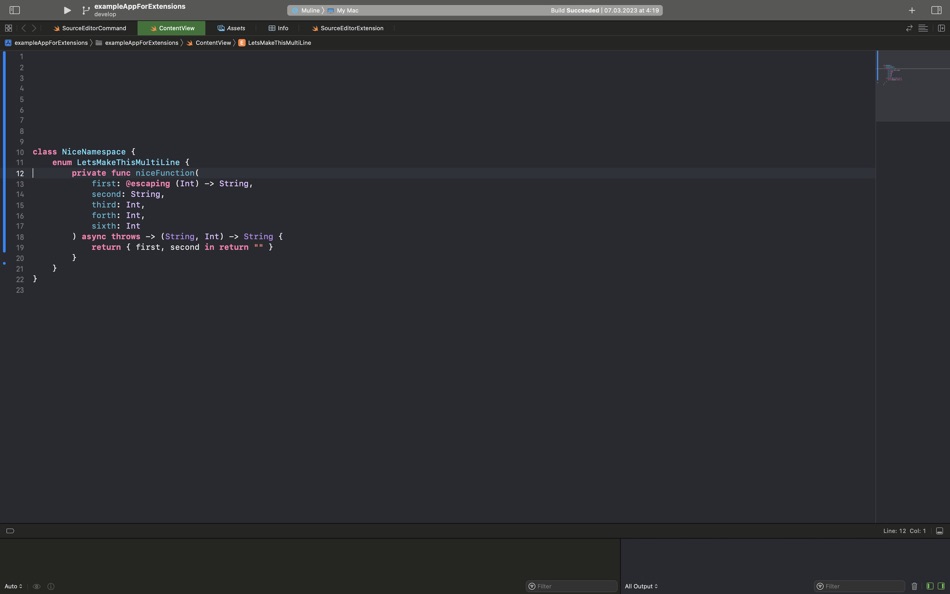This screenshot has height=594, width=950.
Task: Focus the console Filter field
Action: 859,586
